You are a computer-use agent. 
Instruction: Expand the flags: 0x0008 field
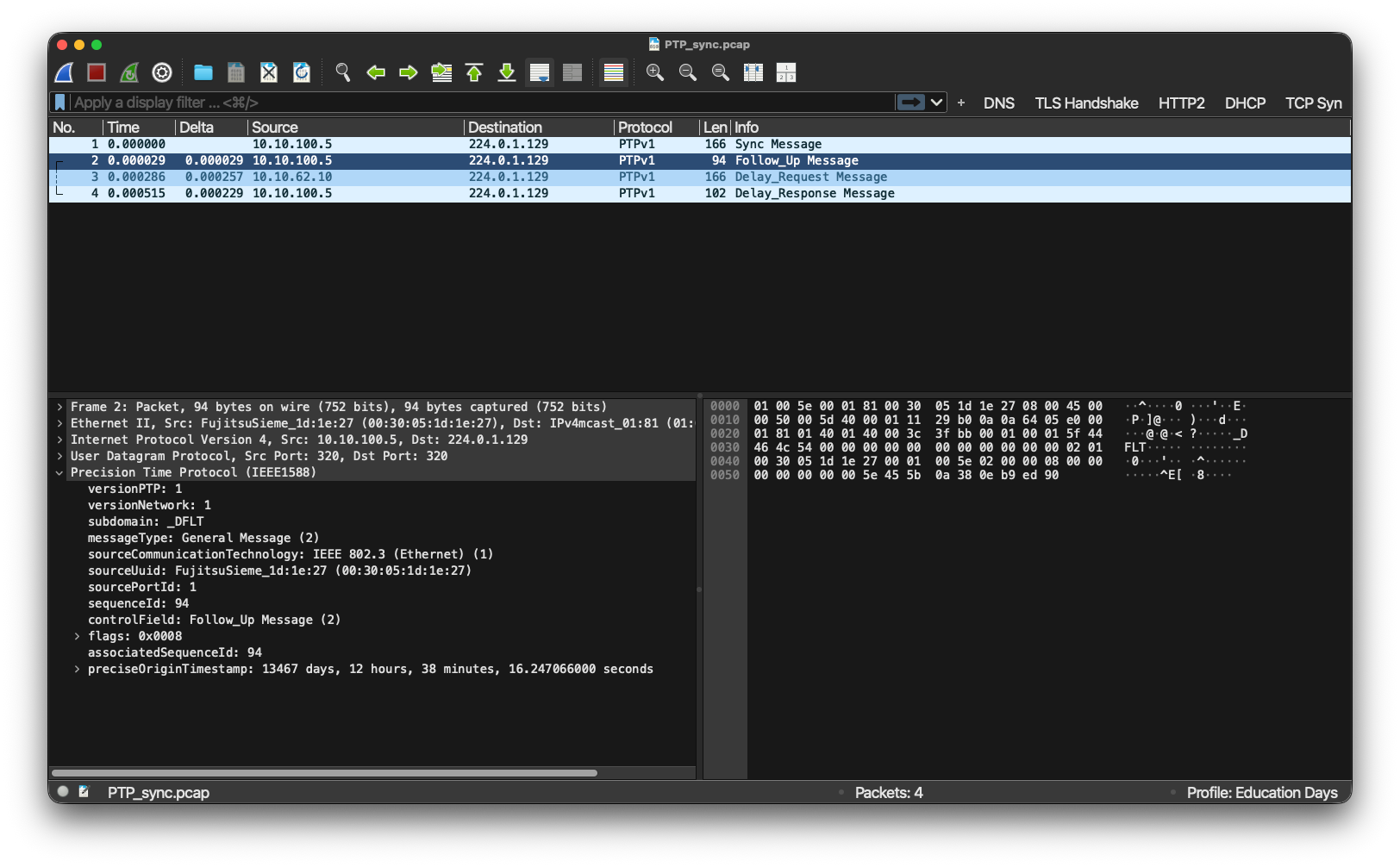[77, 636]
